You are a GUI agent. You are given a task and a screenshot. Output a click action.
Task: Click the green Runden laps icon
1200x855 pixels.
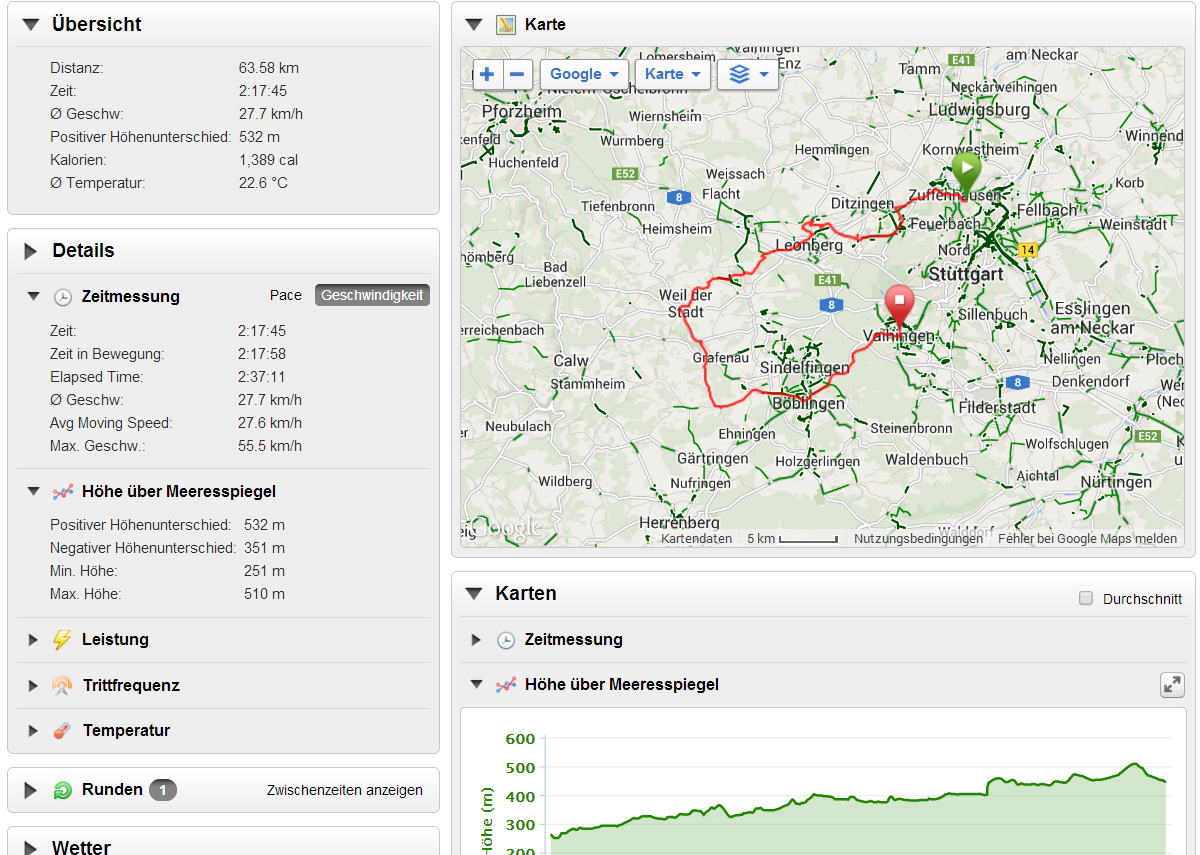[62, 790]
